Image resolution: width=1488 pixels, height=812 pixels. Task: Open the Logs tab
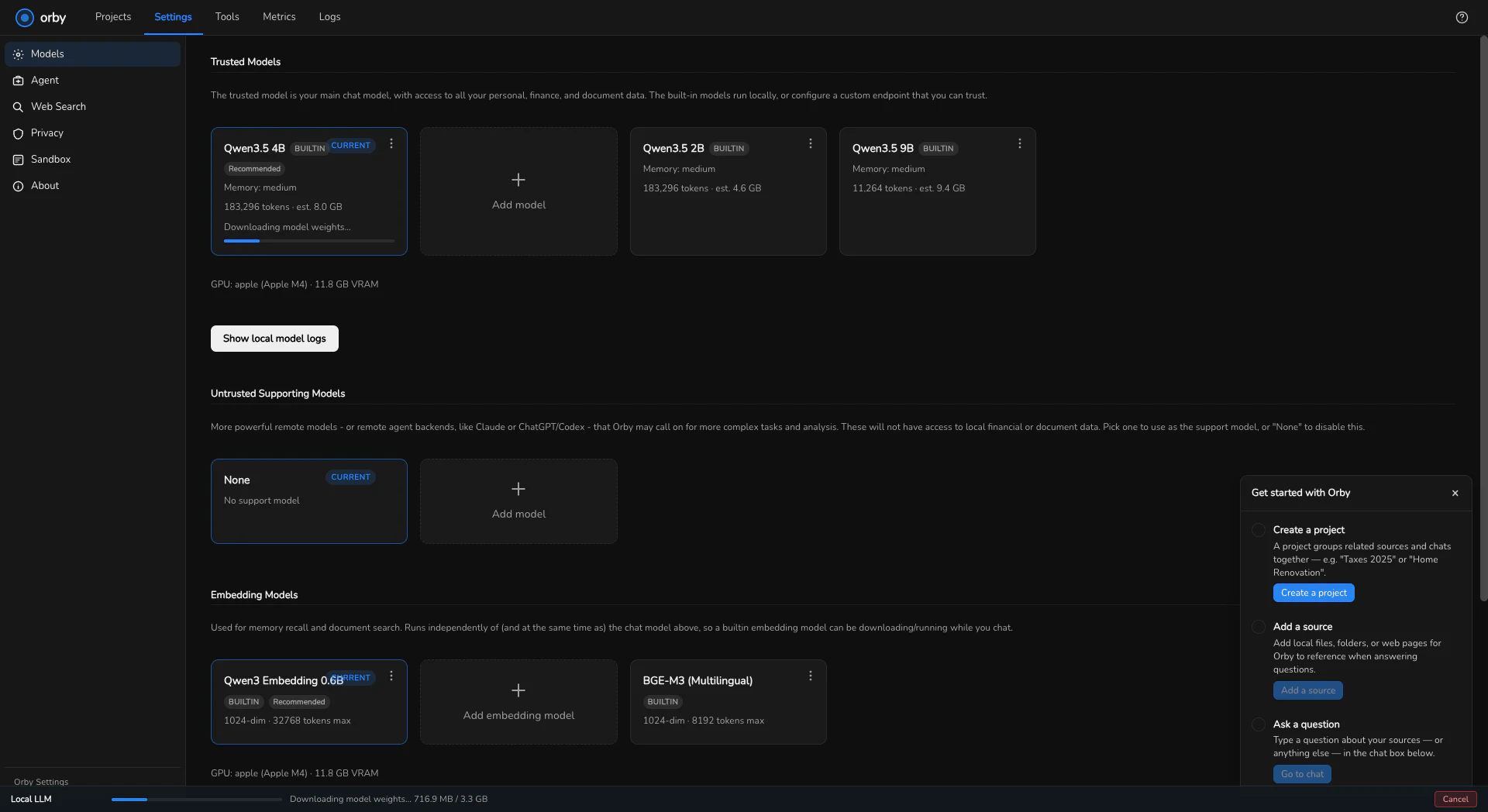(329, 17)
